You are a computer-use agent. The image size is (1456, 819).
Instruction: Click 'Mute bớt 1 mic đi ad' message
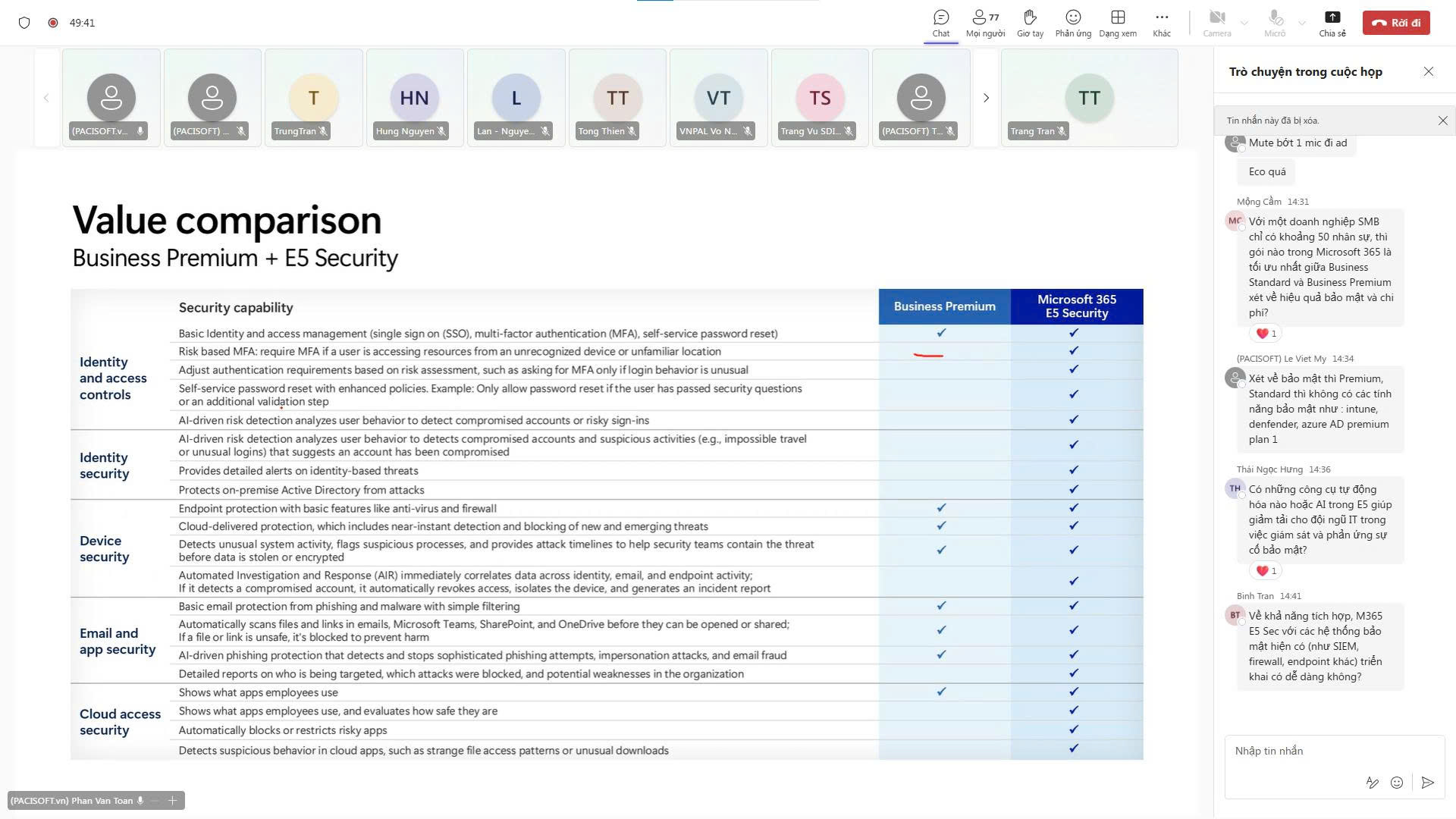coord(1298,143)
